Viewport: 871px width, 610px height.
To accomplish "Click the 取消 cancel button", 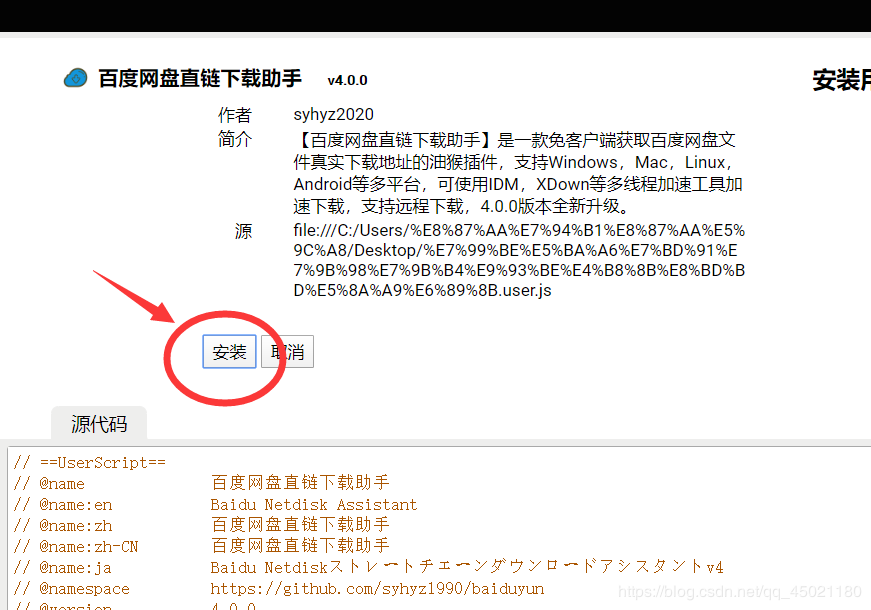I will (287, 351).
